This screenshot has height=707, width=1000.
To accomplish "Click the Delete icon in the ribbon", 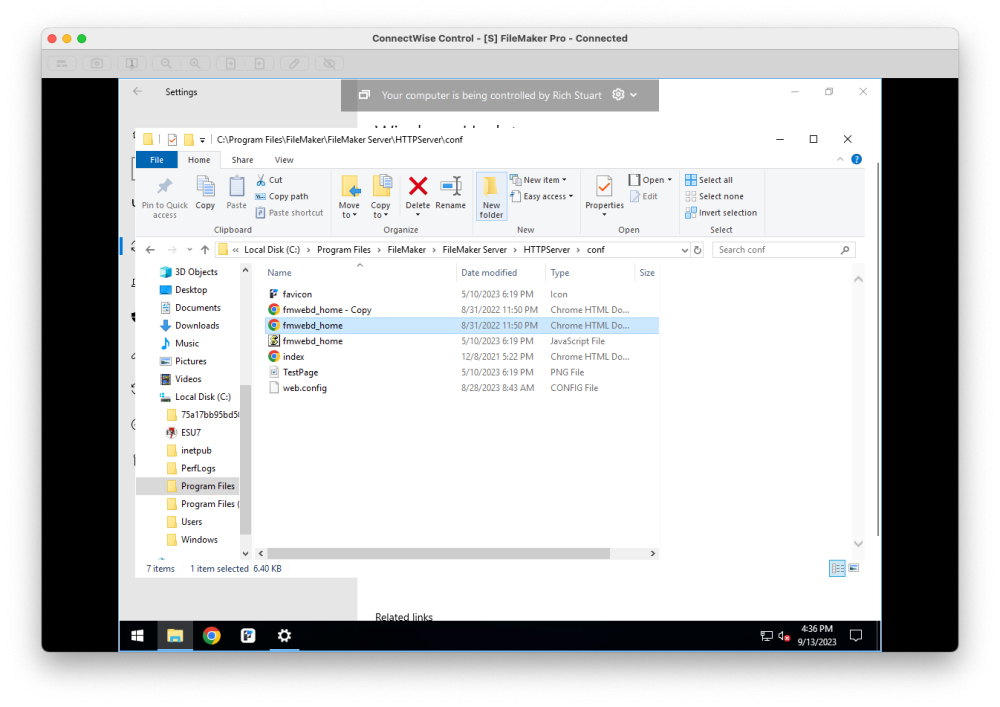I will [x=418, y=190].
